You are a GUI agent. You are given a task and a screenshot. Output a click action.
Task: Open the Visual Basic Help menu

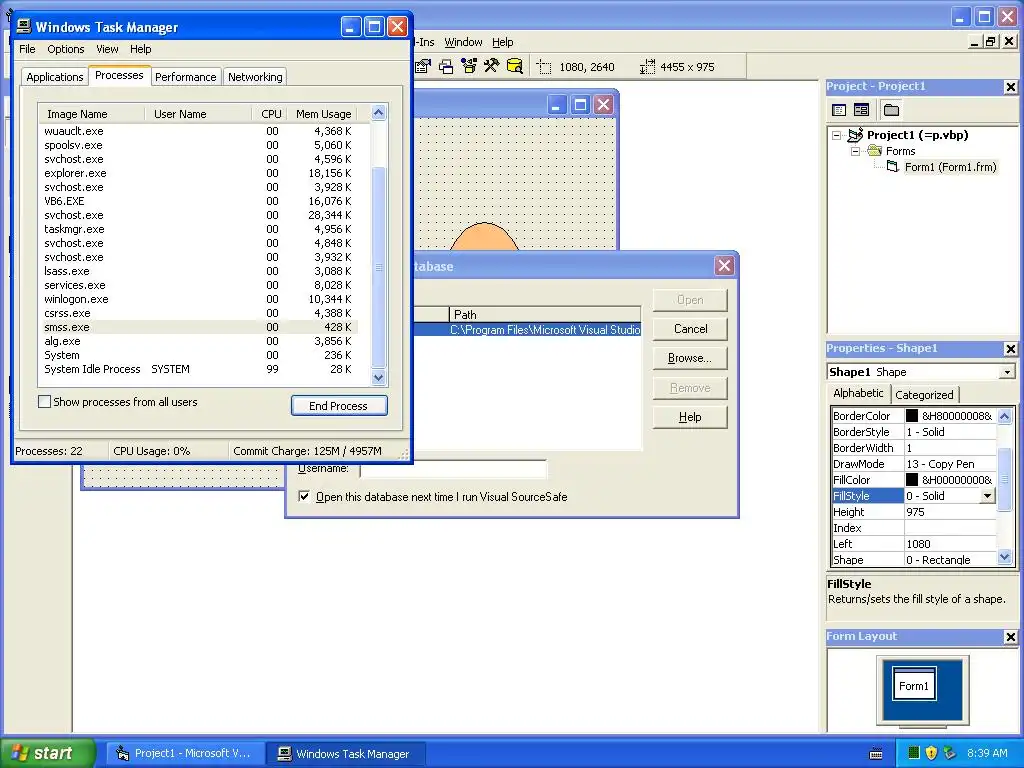click(x=502, y=42)
